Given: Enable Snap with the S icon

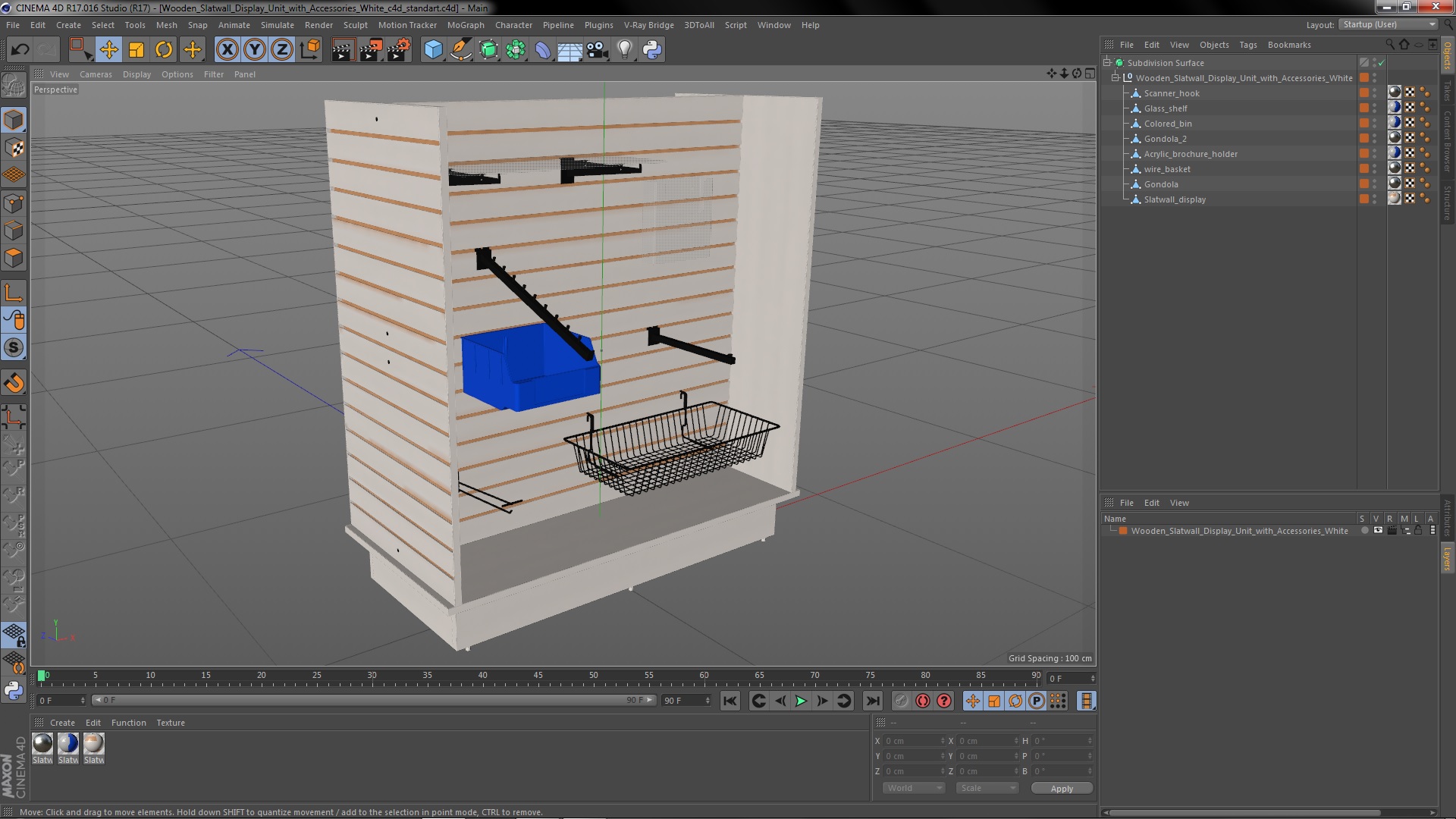Looking at the screenshot, I should tap(14, 348).
